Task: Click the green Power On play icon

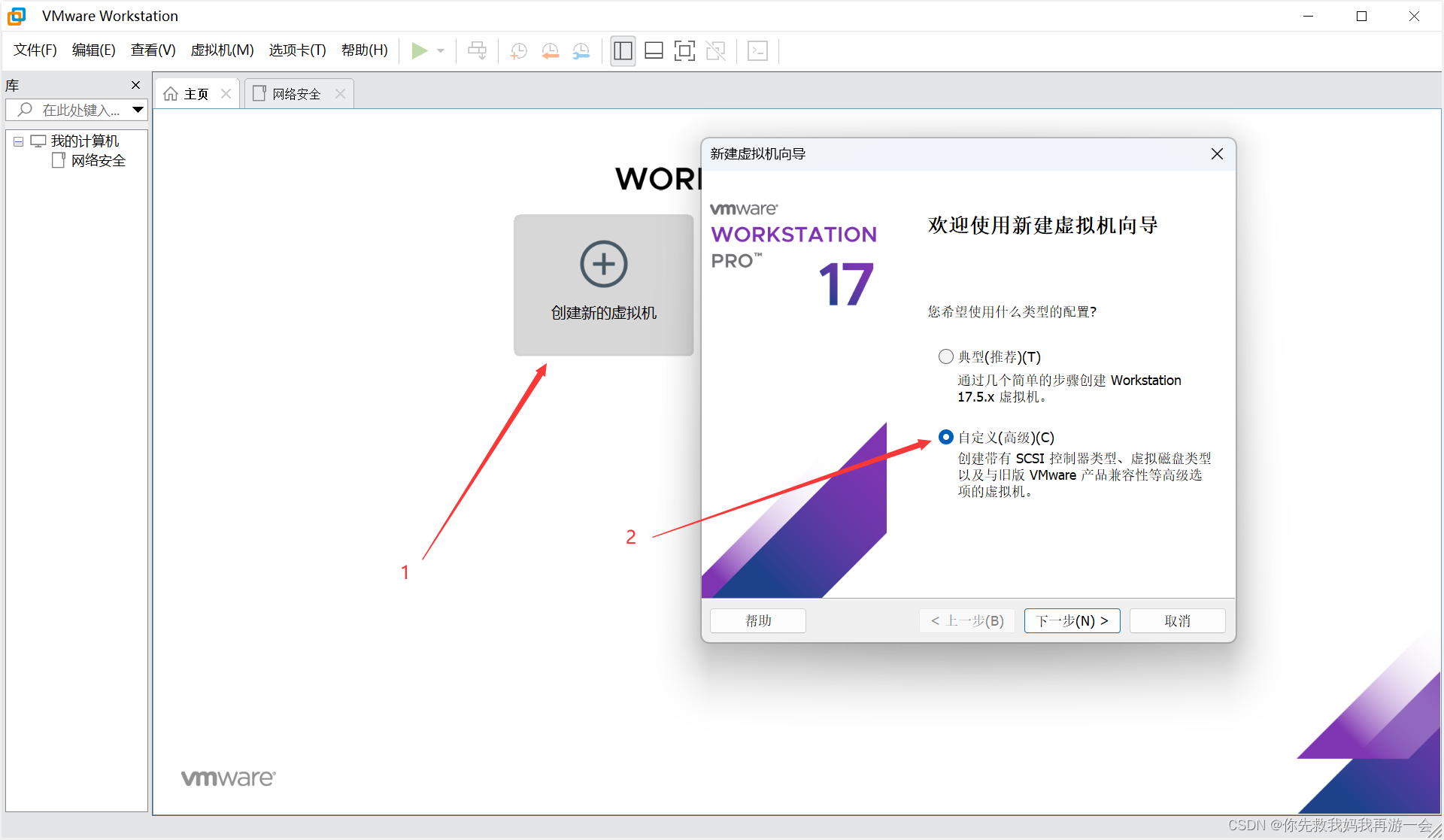Action: pyautogui.click(x=420, y=50)
